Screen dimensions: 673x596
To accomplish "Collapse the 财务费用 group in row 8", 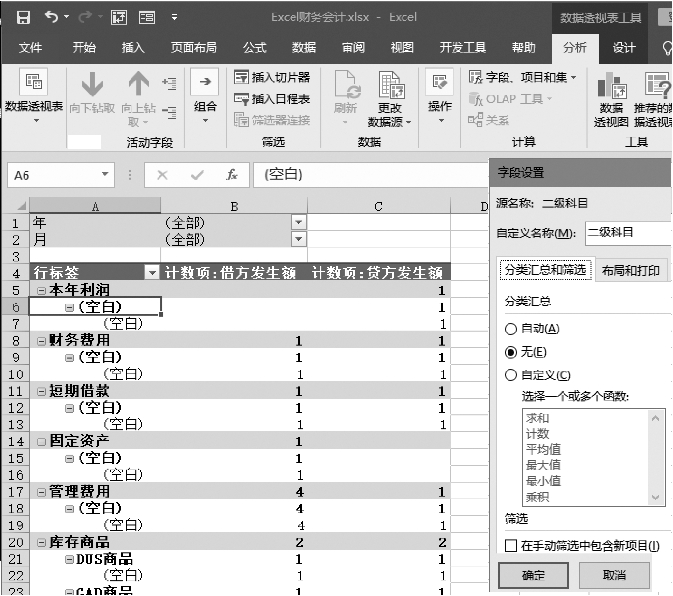I will tap(42, 340).
